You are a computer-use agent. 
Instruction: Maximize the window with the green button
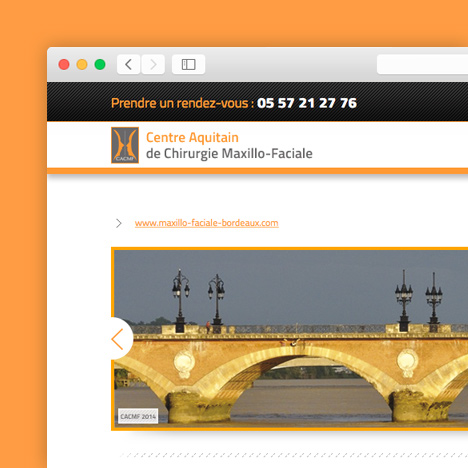100,64
